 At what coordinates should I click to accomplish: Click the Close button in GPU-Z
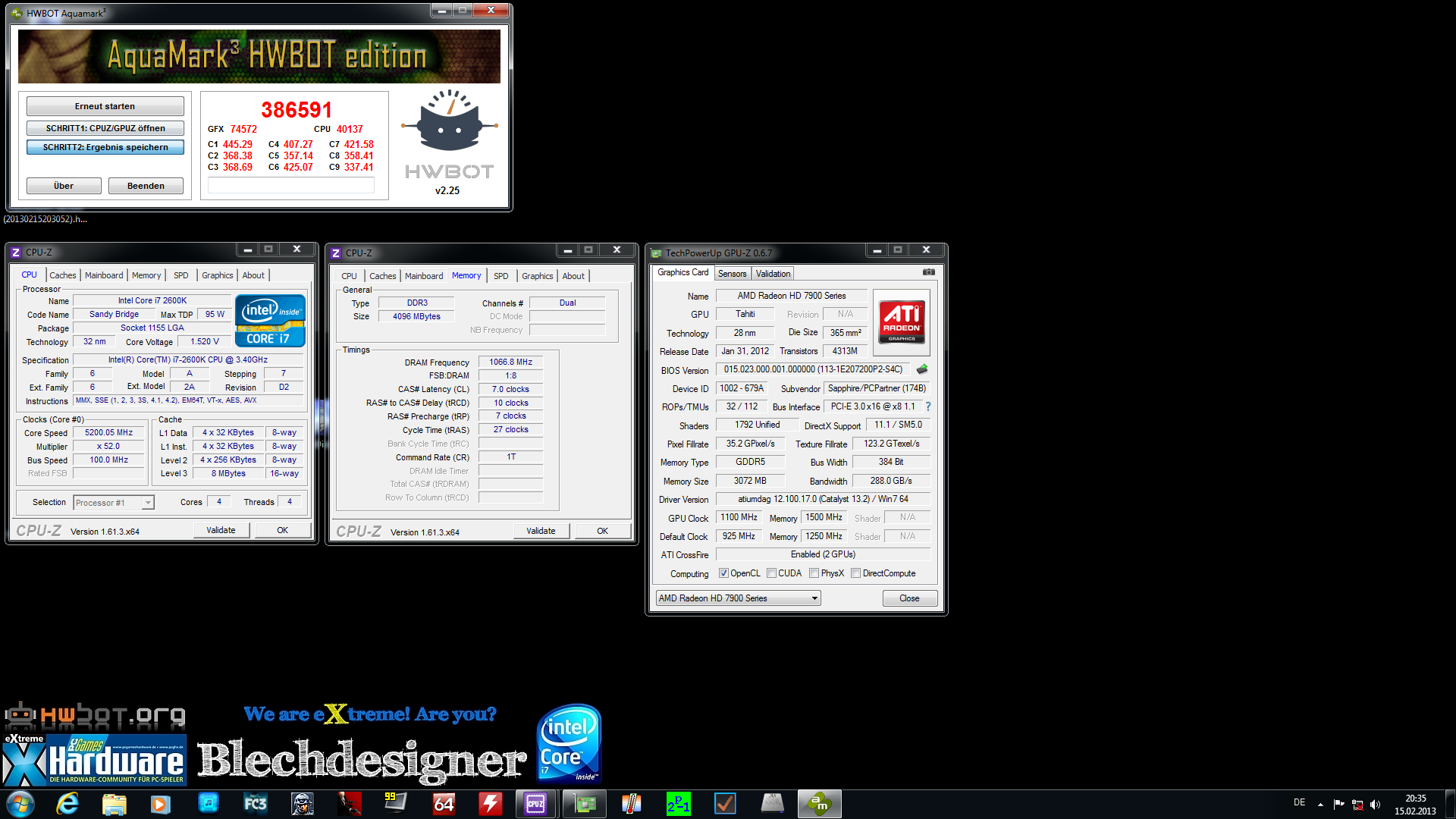910,598
